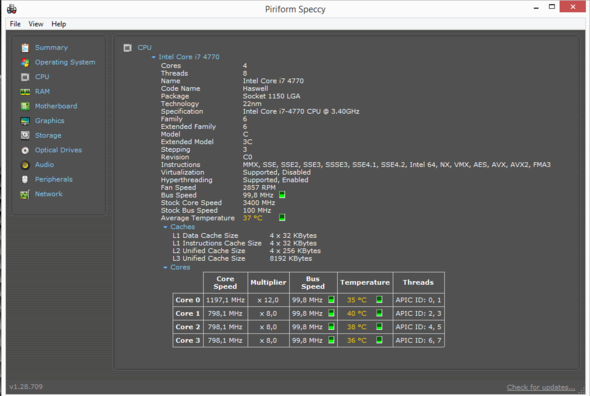The width and height of the screenshot is (590, 396).
Task: Click the 2857 RPM fan speed value
Action: pyautogui.click(x=259, y=187)
